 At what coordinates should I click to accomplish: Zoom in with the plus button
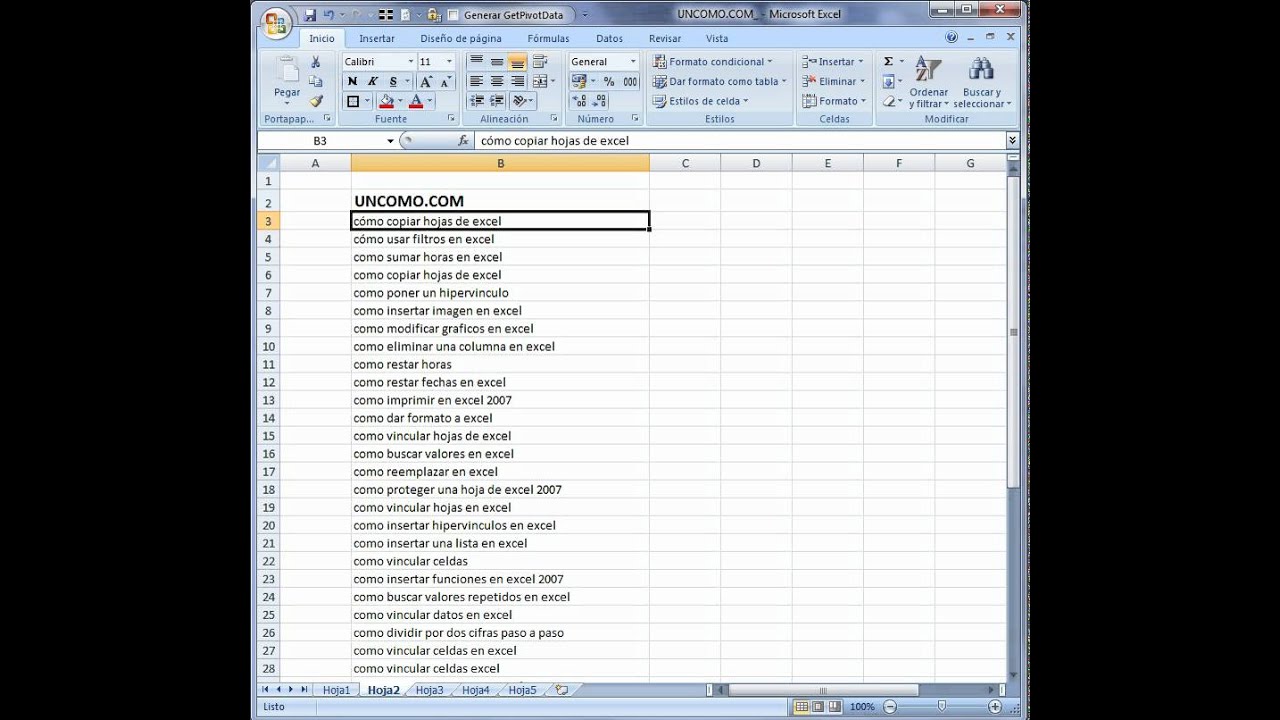click(x=997, y=706)
